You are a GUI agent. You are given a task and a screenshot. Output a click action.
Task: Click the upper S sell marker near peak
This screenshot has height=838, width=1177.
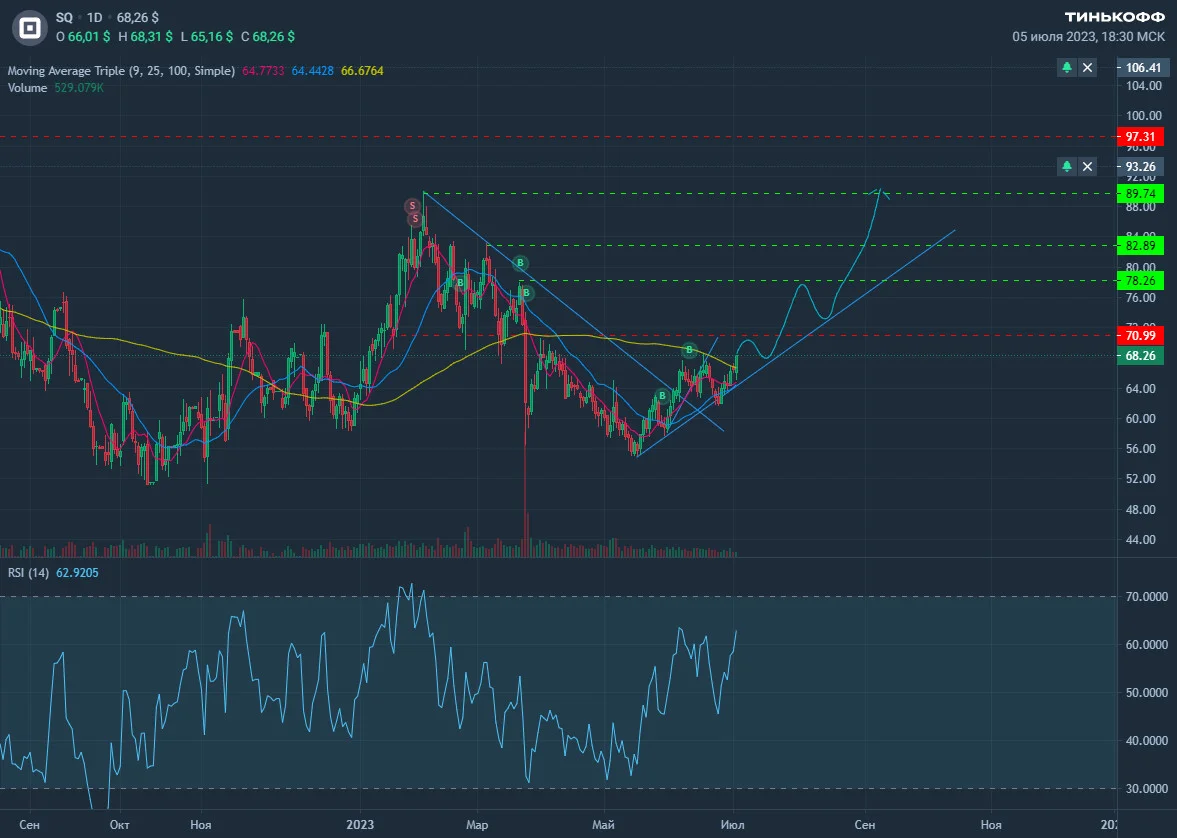[x=412, y=206]
